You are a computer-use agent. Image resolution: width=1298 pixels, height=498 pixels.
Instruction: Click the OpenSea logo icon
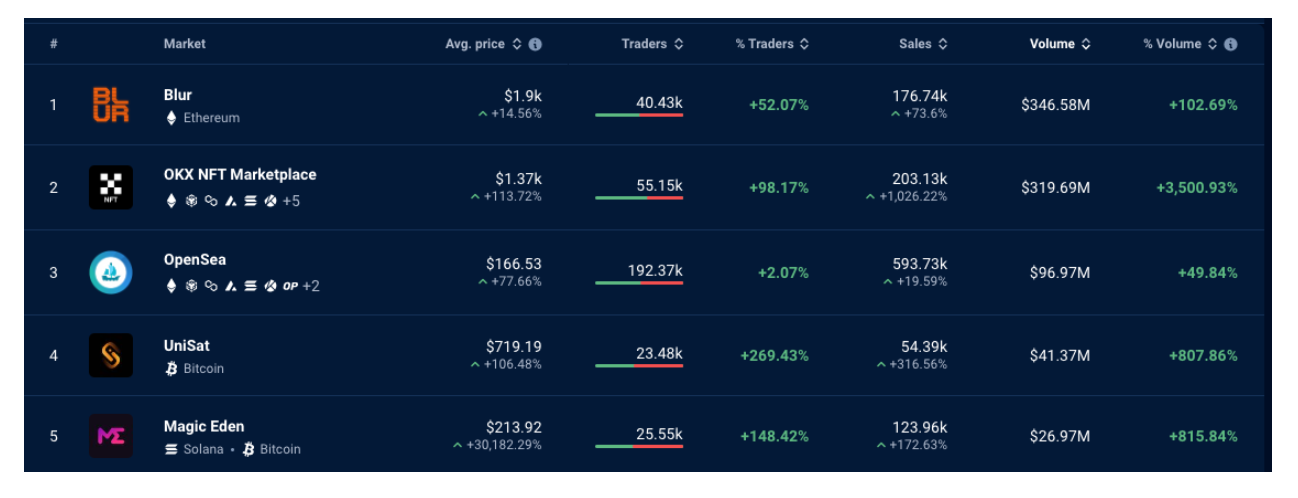(111, 273)
